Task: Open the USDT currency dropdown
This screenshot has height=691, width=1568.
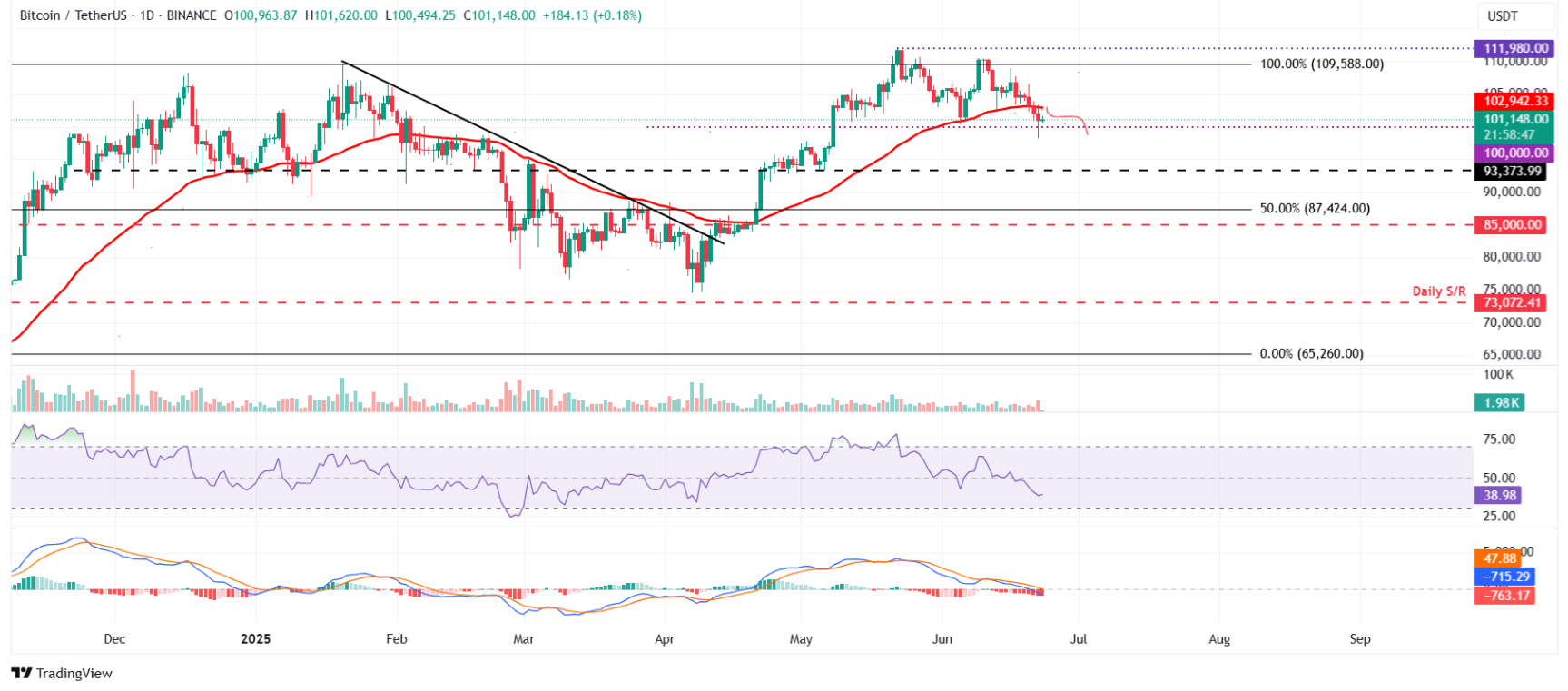Action: tap(1503, 15)
